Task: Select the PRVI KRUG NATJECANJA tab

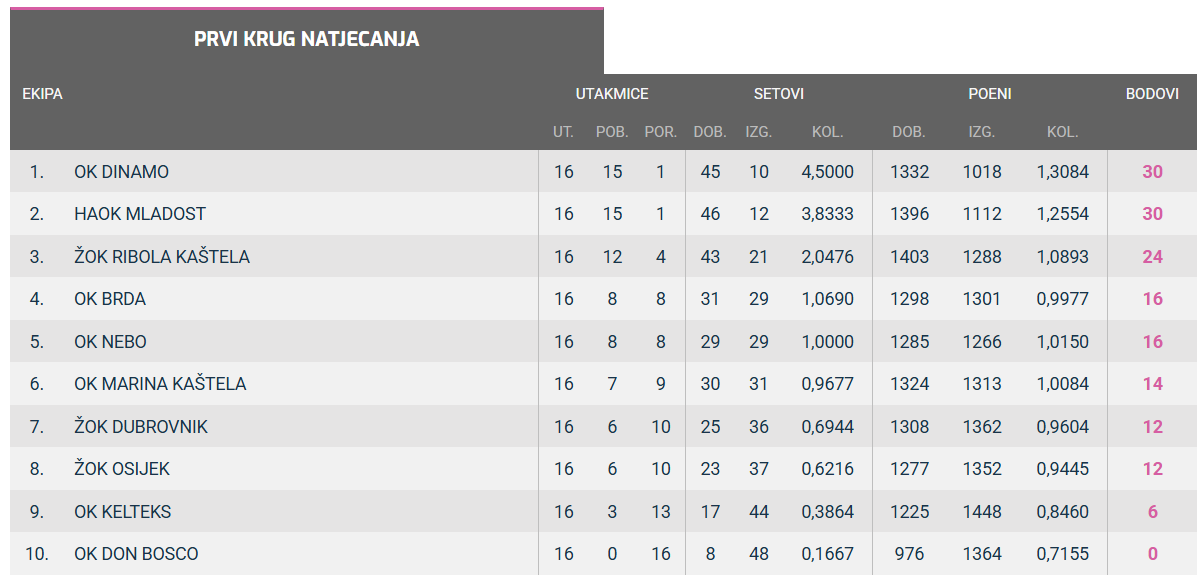Action: [x=306, y=40]
